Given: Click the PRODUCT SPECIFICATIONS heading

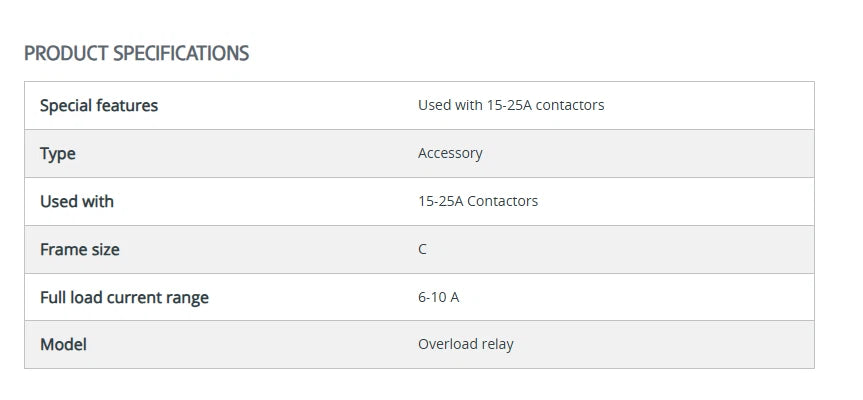Looking at the screenshot, I should tap(136, 53).
